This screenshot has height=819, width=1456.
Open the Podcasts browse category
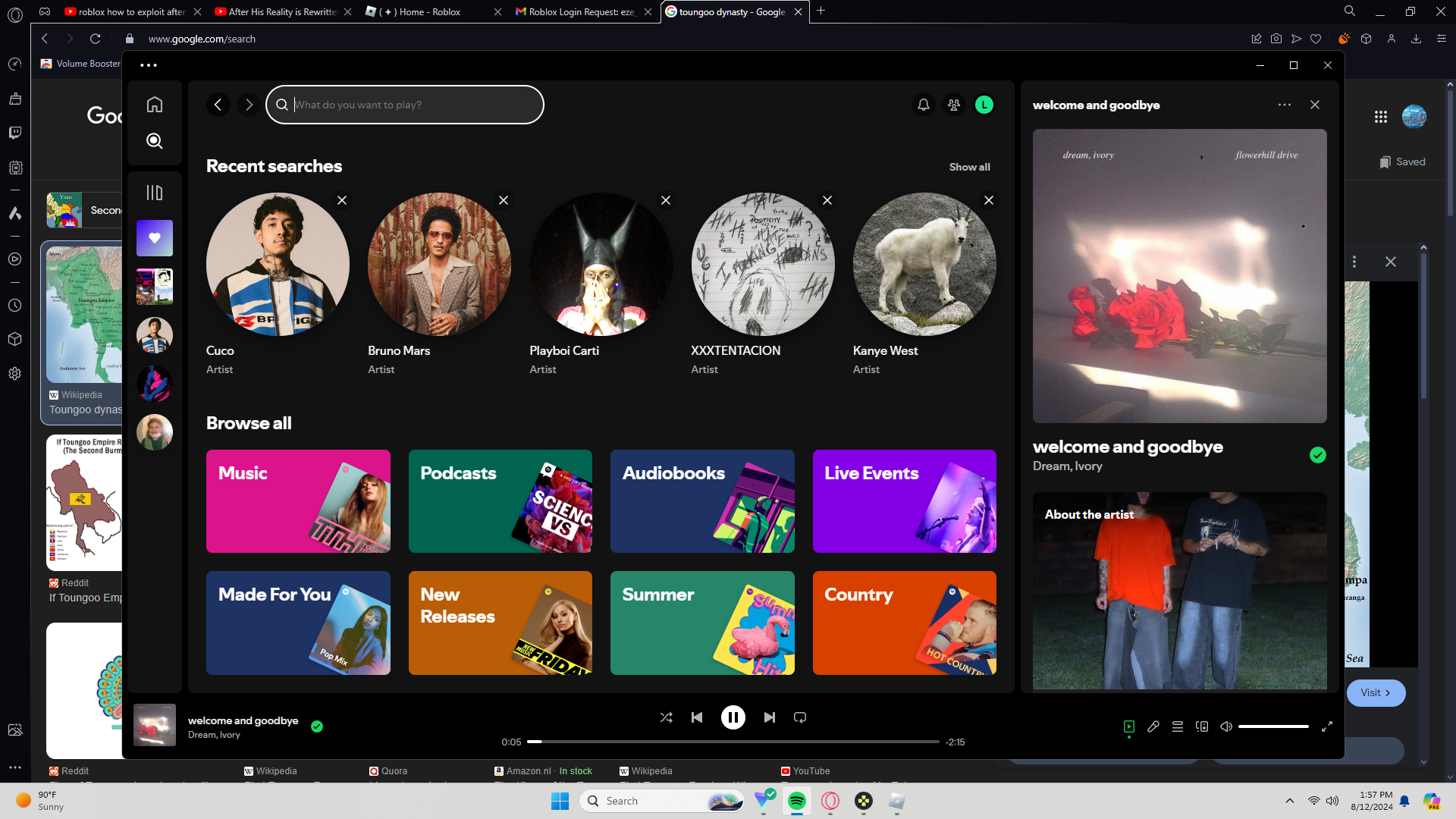pyautogui.click(x=500, y=501)
